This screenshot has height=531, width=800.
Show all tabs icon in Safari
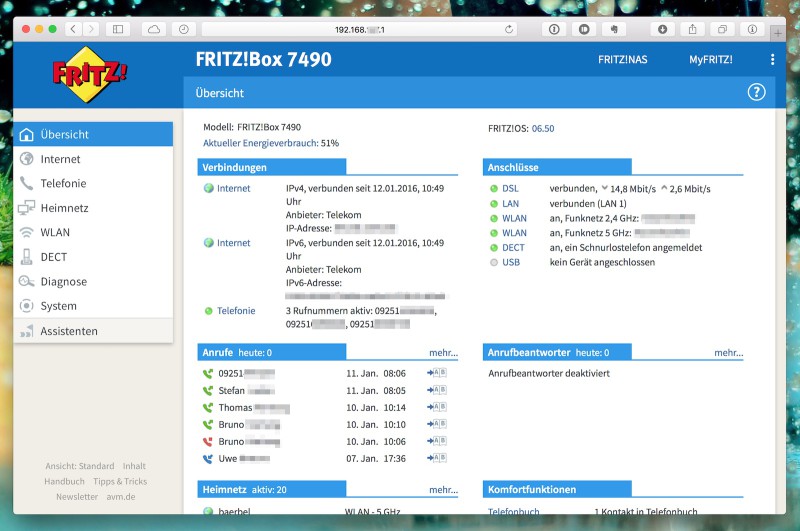722,30
